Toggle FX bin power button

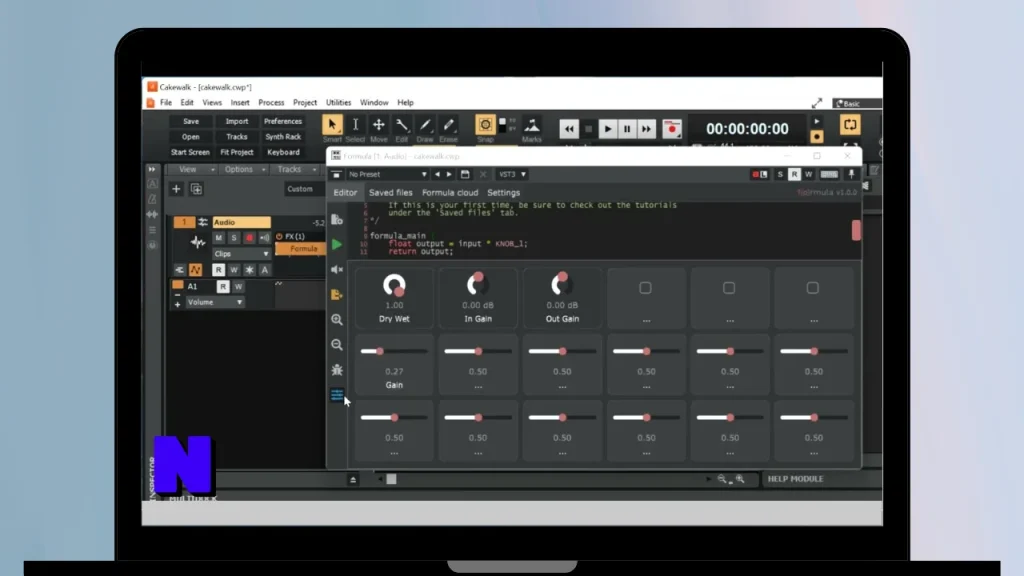[280, 236]
